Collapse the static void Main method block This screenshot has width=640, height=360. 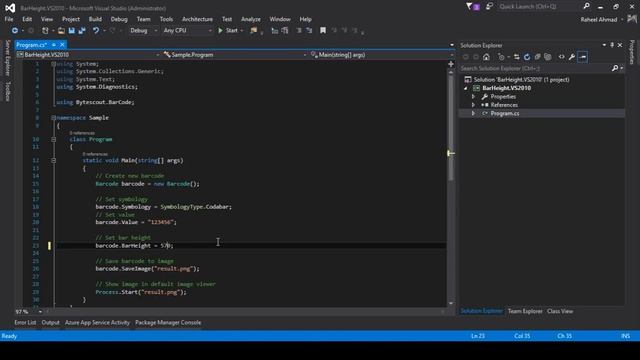click(x=53, y=161)
